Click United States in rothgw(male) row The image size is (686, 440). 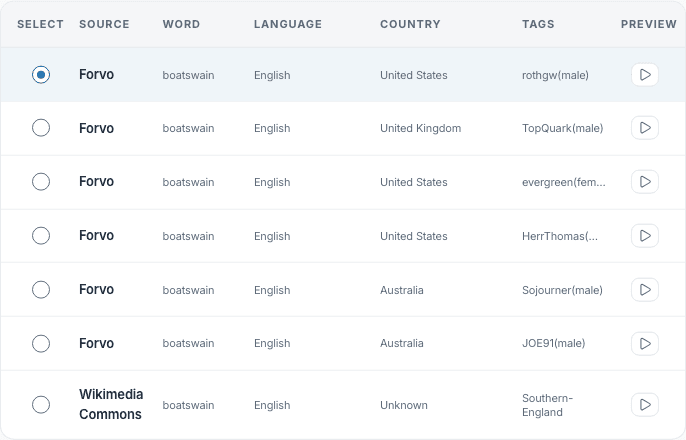[x=413, y=75]
